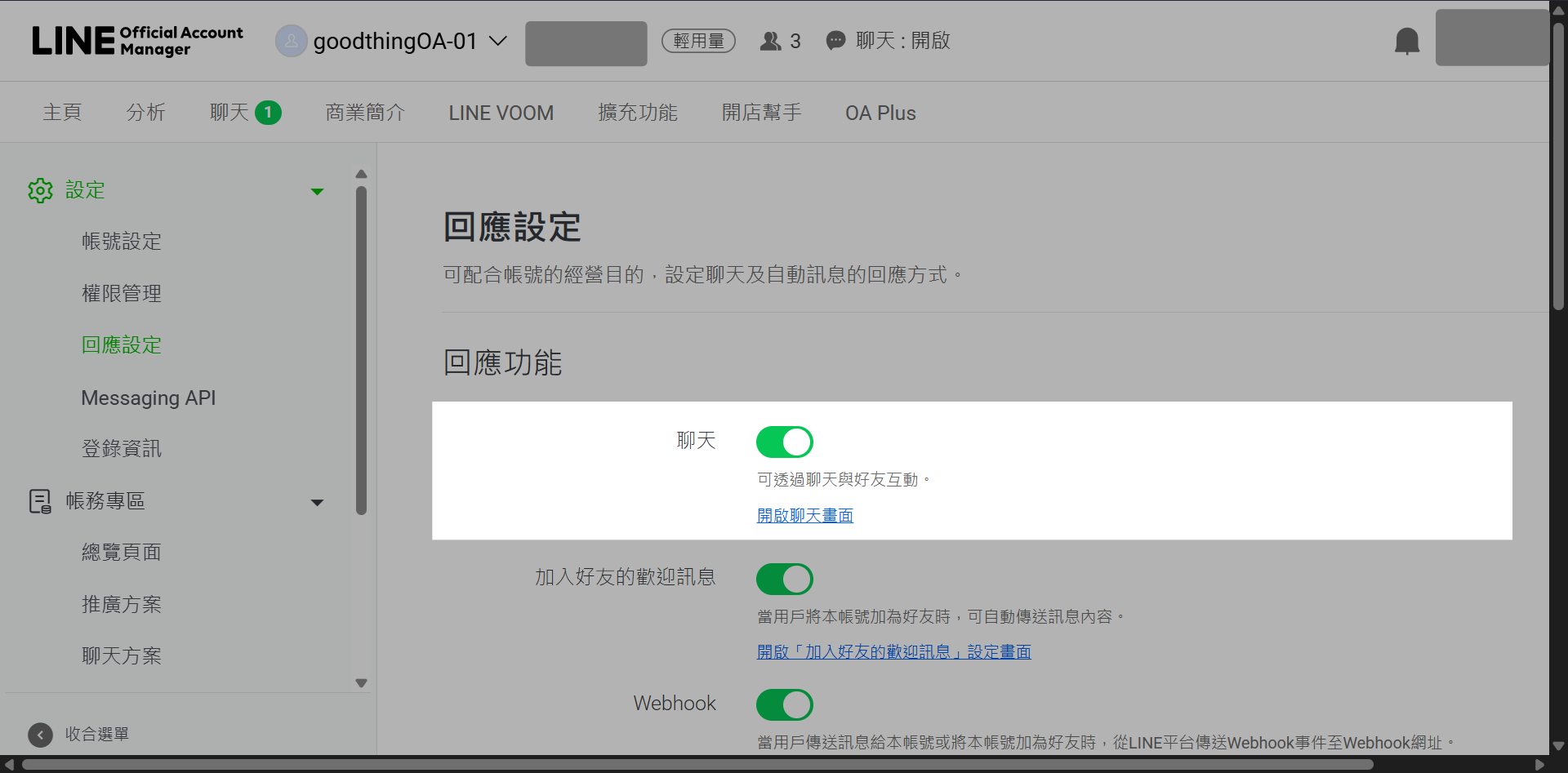The image size is (1568, 773).
Task: Click the sidebar vertical scrollbar thumb
Action: [362, 351]
